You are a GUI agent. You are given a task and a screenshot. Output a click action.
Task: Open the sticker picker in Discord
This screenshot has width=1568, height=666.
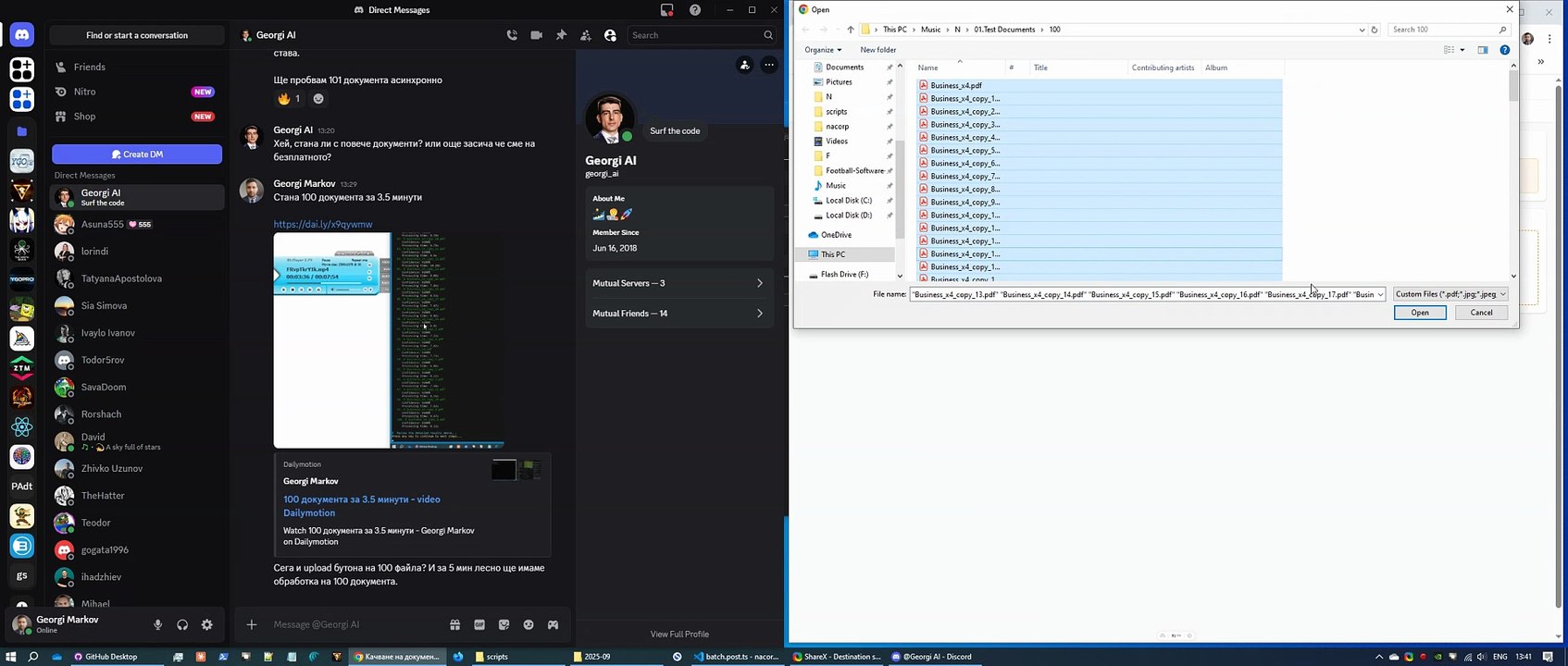504,625
